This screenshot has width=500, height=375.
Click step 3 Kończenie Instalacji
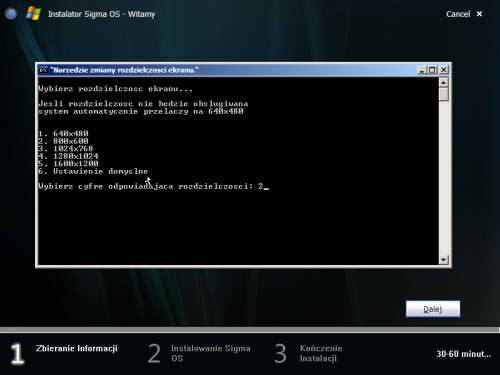[308, 353]
